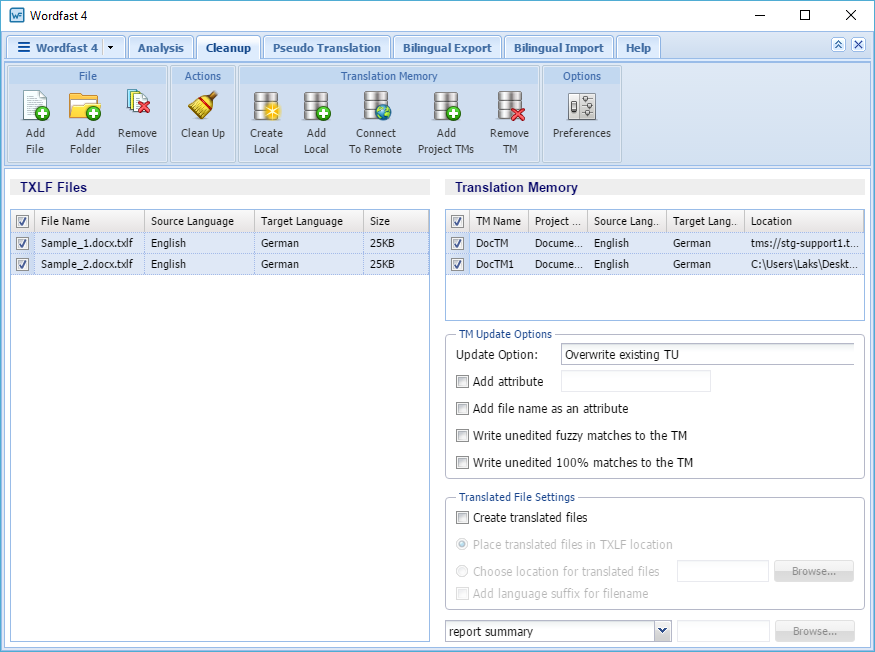Sort files by Source Language column

[x=199, y=221]
